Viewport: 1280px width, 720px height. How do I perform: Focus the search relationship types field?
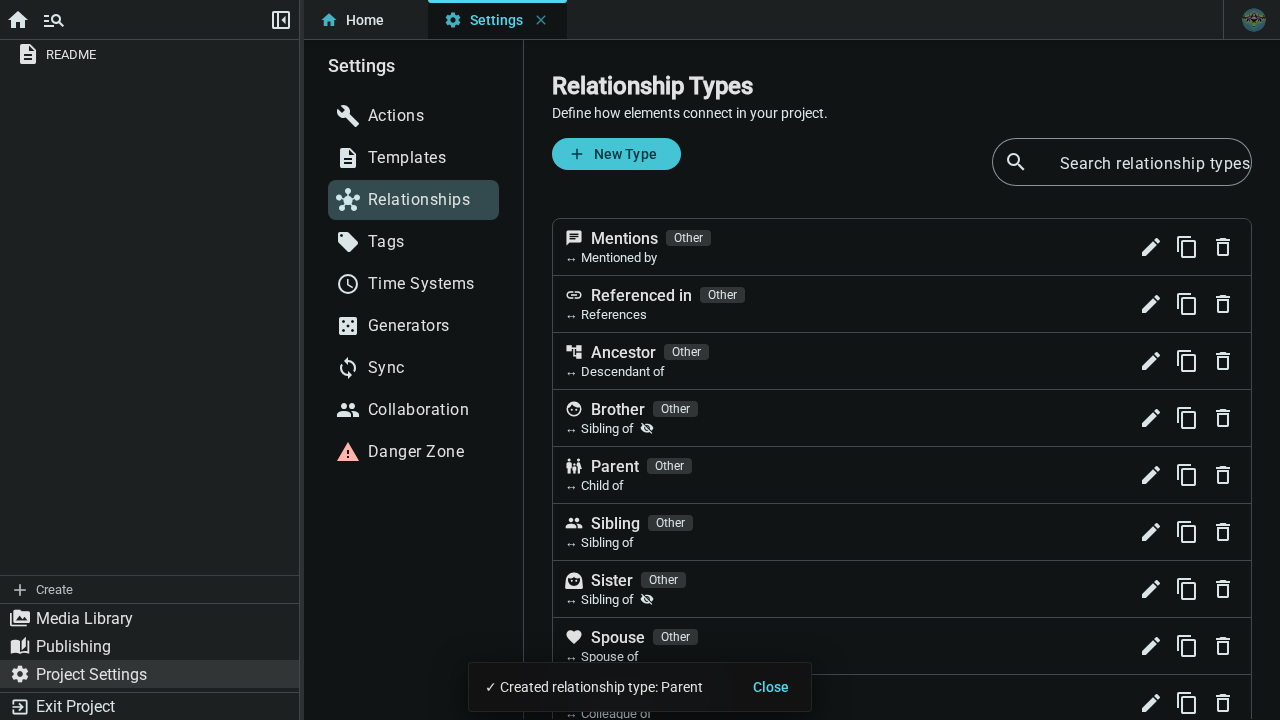pos(1122,162)
